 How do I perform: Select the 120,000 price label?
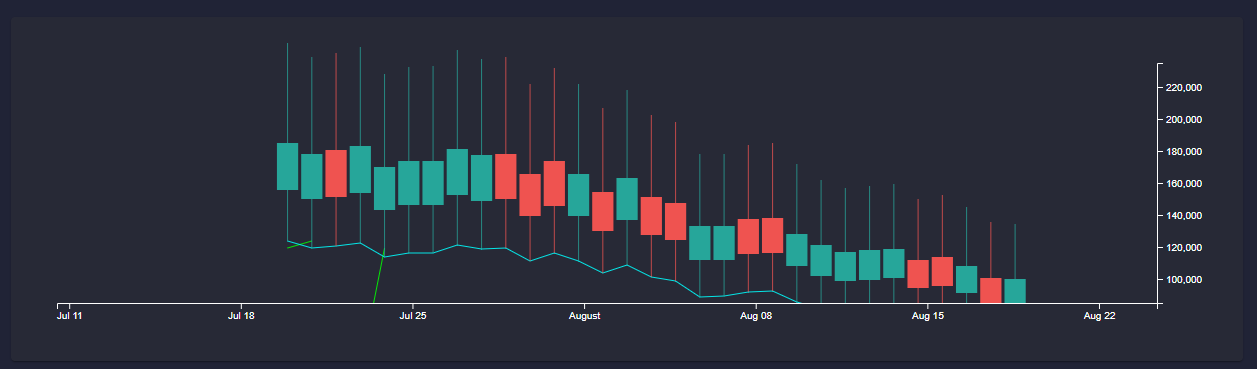point(1183,248)
